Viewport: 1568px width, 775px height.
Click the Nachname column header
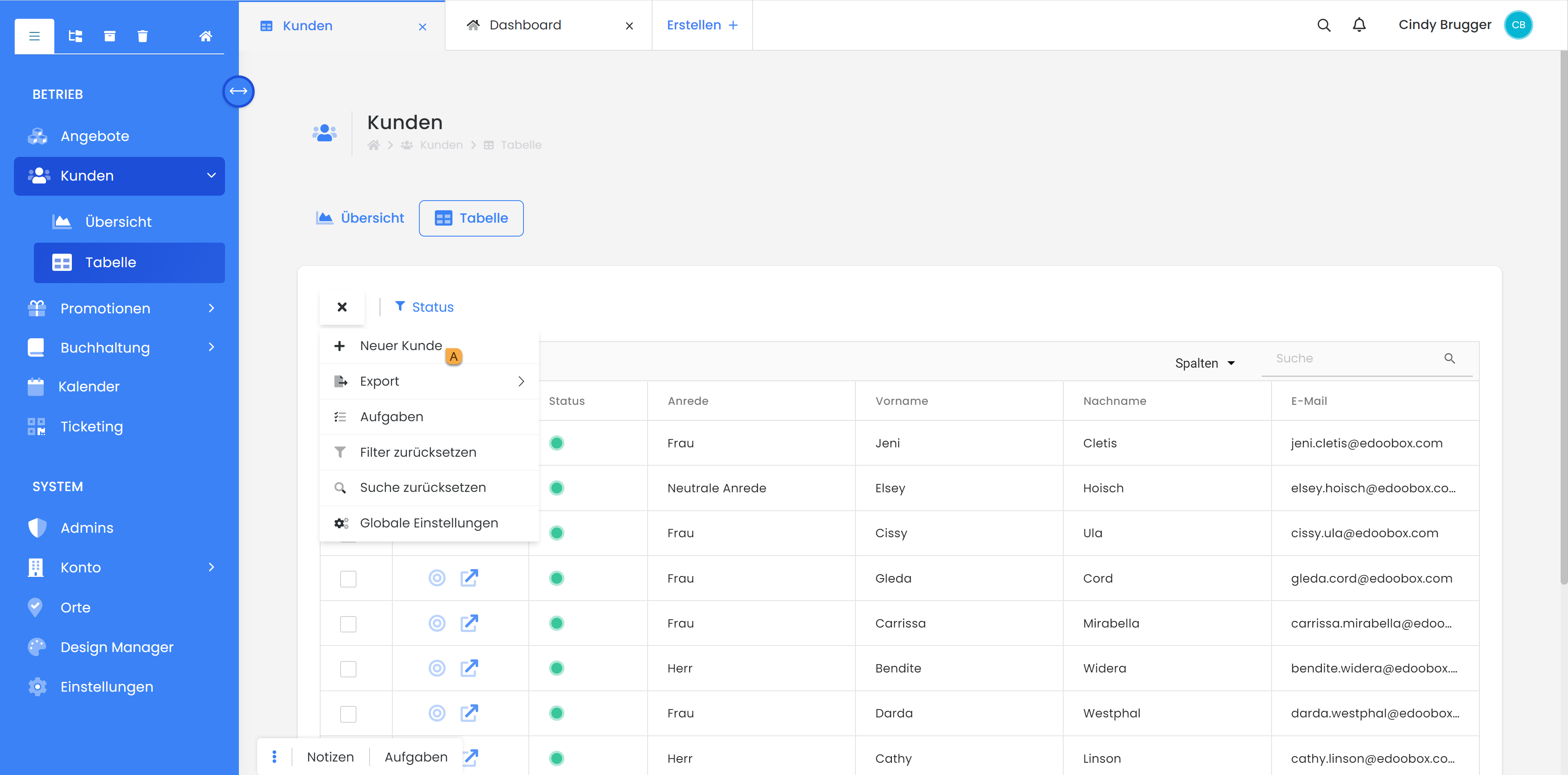[x=1114, y=401]
